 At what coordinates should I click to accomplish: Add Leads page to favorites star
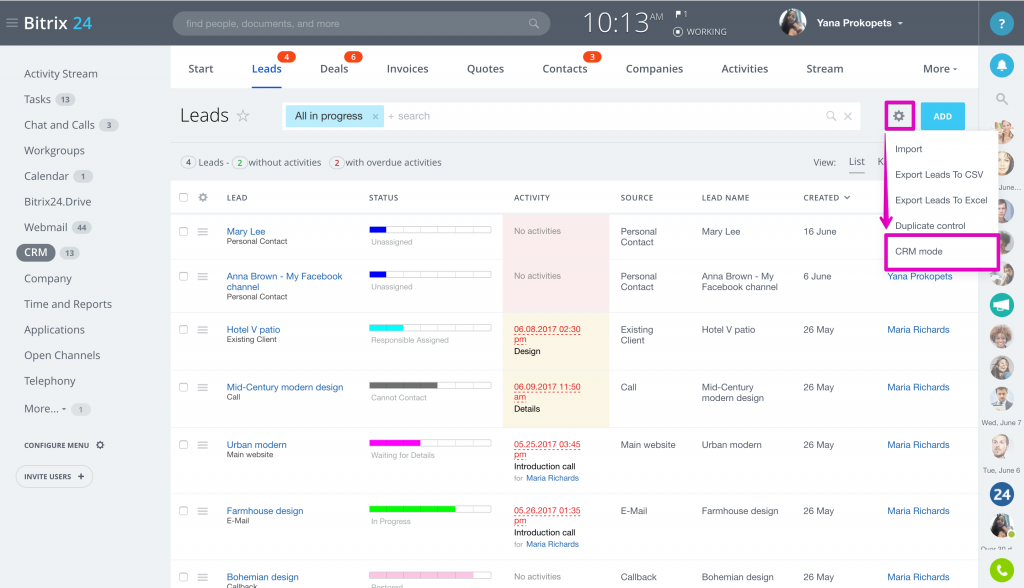pyautogui.click(x=243, y=116)
